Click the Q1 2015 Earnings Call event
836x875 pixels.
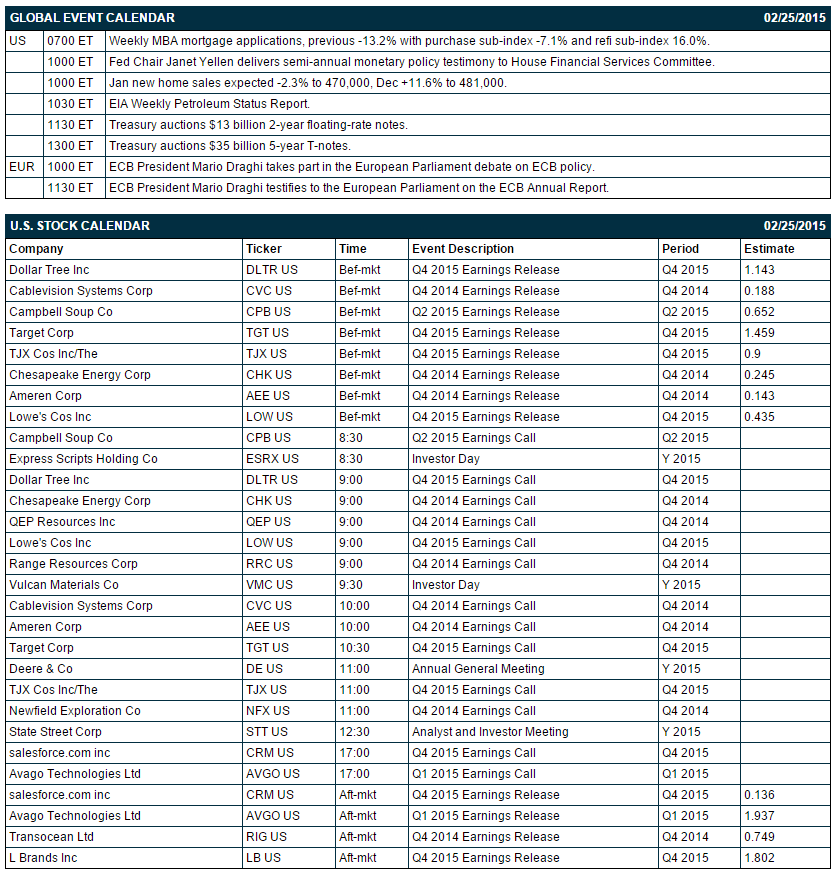[474, 775]
